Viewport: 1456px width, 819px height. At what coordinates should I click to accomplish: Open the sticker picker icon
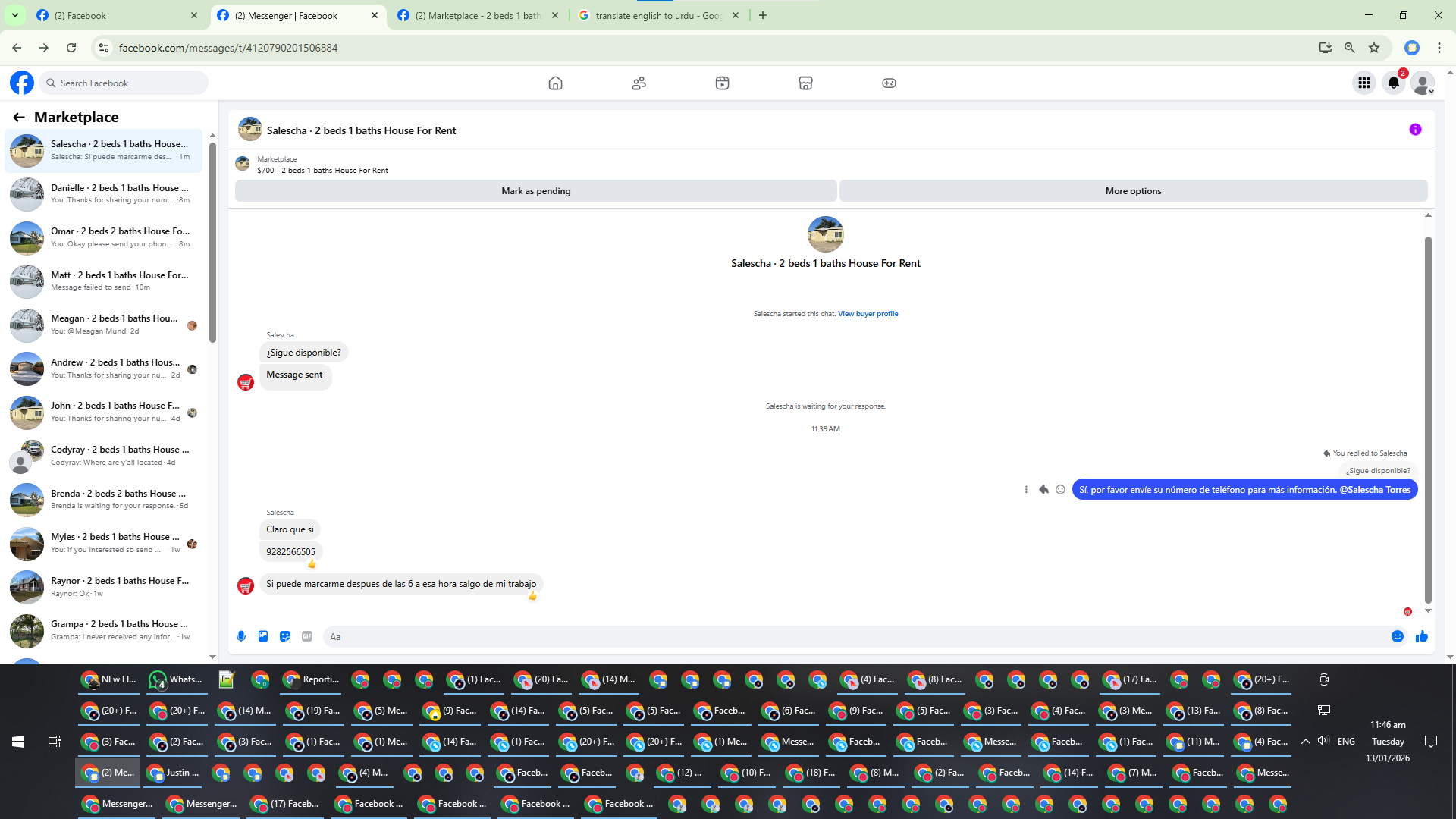pyautogui.click(x=285, y=636)
